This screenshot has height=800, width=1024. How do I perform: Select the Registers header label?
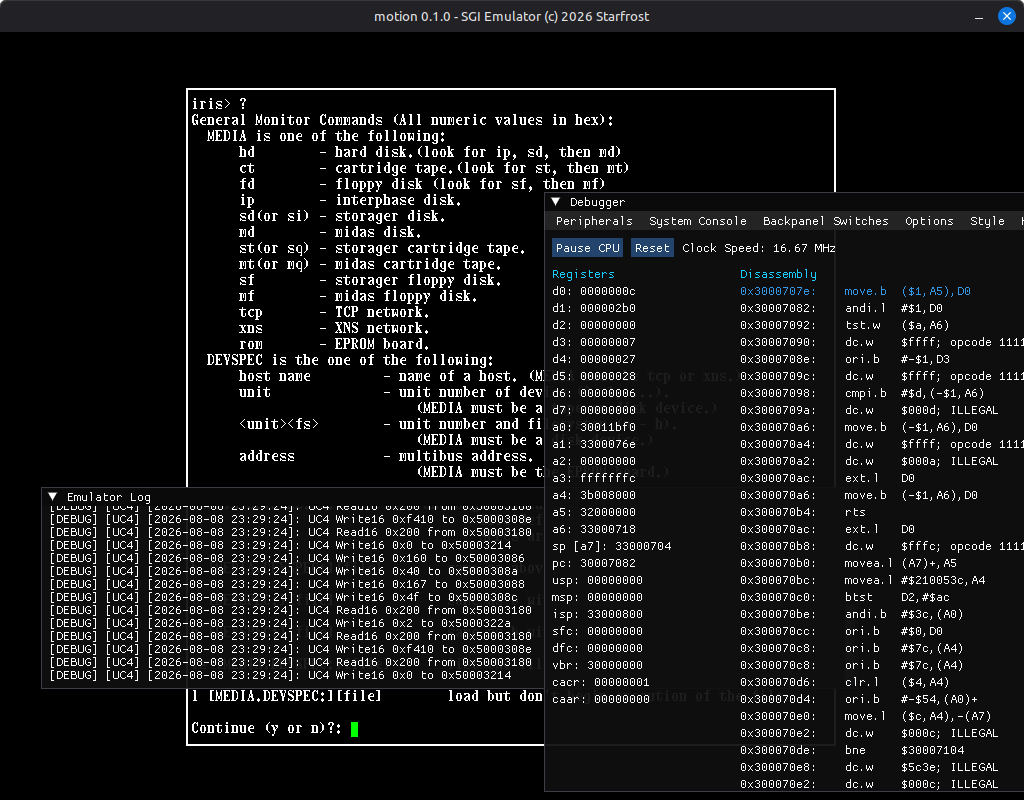tap(583, 274)
